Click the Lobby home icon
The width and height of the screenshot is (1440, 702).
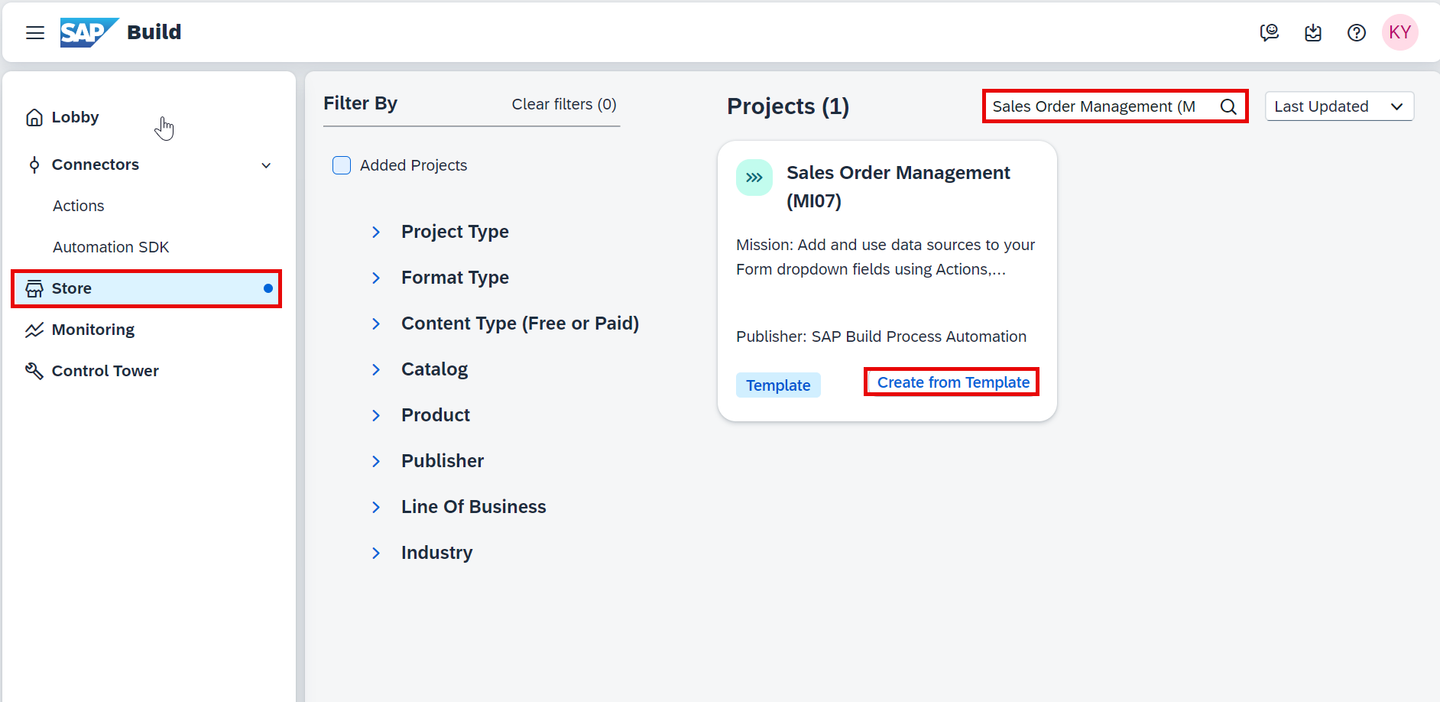click(x=34, y=117)
